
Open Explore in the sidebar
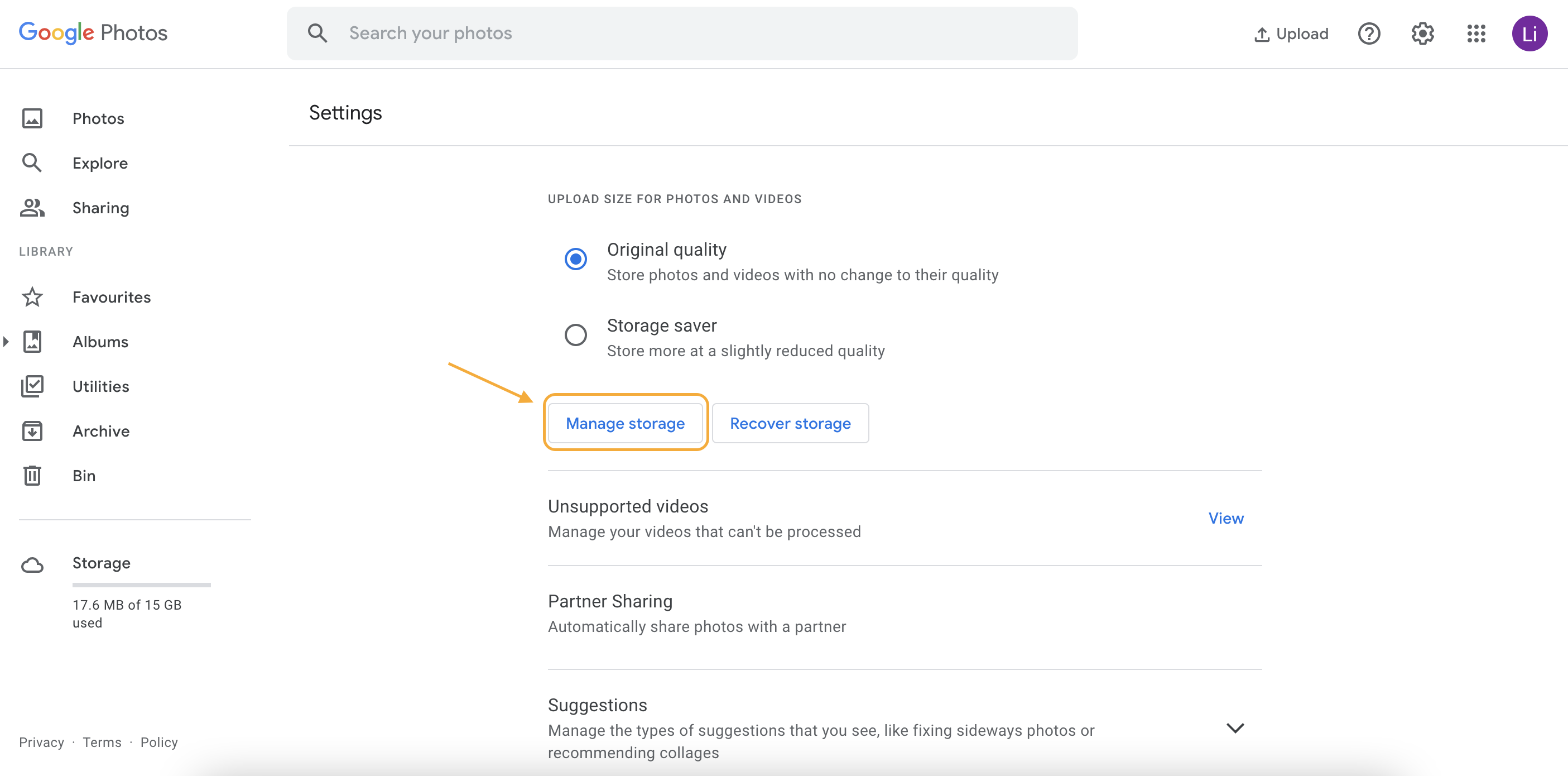(100, 163)
